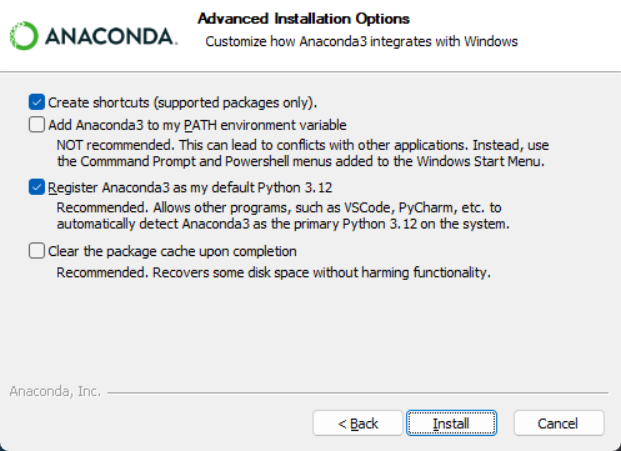The height and width of the screenshot is (451, 621).
Task: Click the default Python 3.12 label text
Action: [190, 187]
